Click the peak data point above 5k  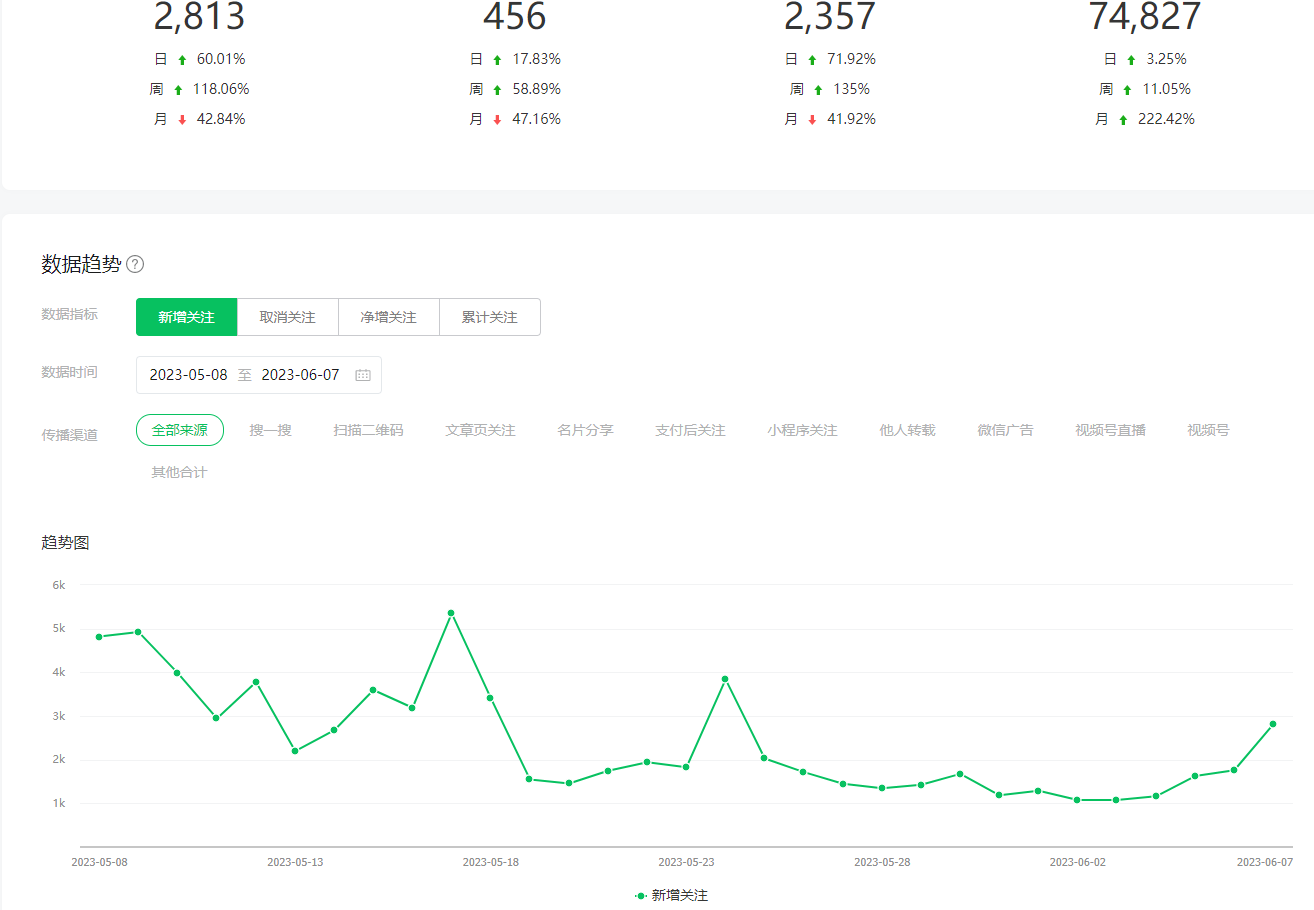tap(451, 613)
